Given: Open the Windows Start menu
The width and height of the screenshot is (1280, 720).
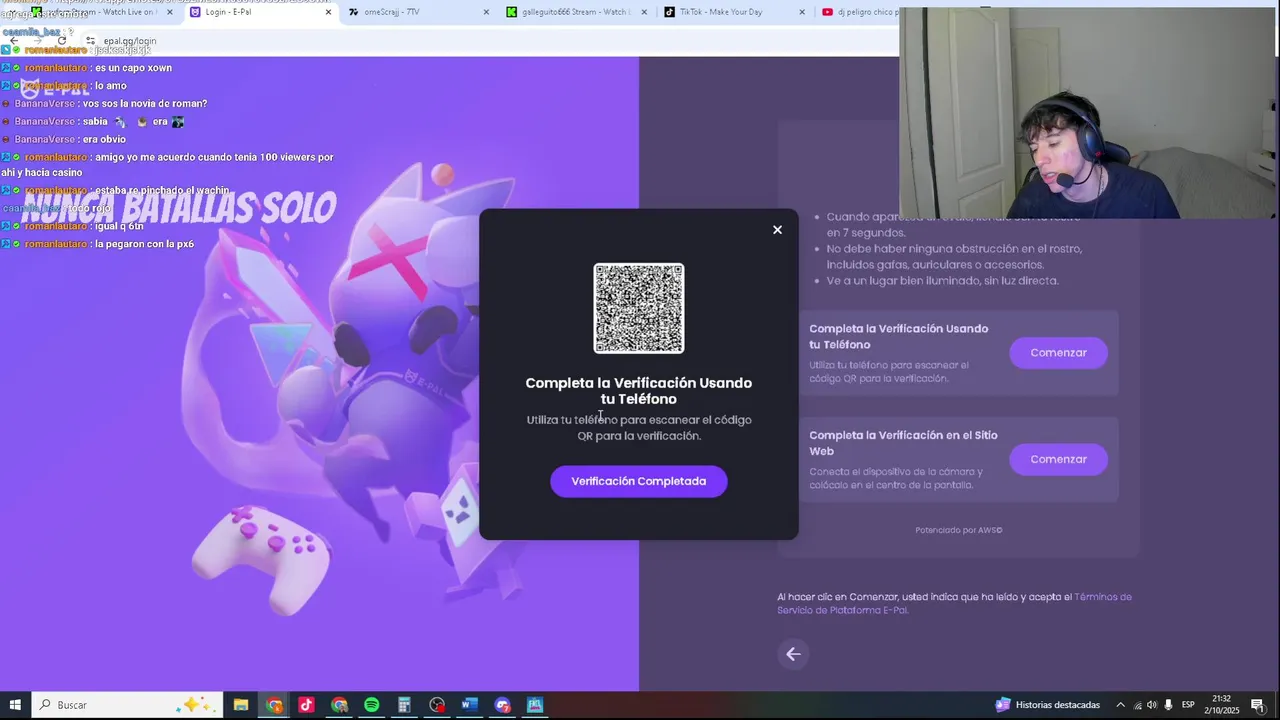Looking at the screenshot, I should coord(15,705).
